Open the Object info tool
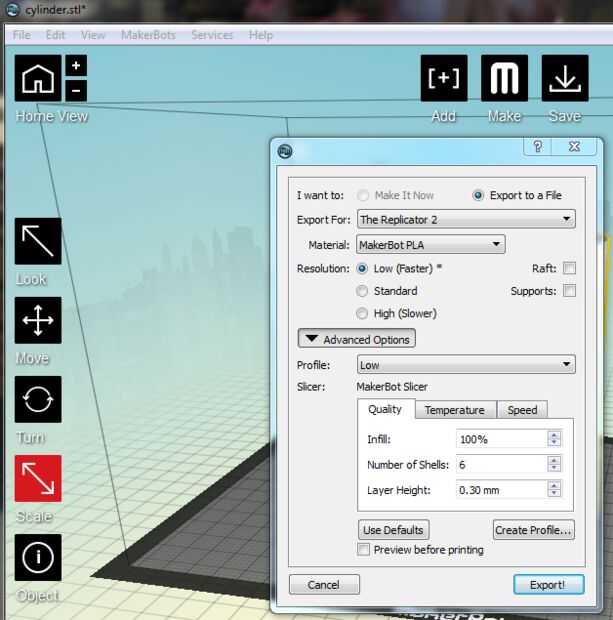The height and width of the screenshot is (620, 613). (x=38, y=558)
